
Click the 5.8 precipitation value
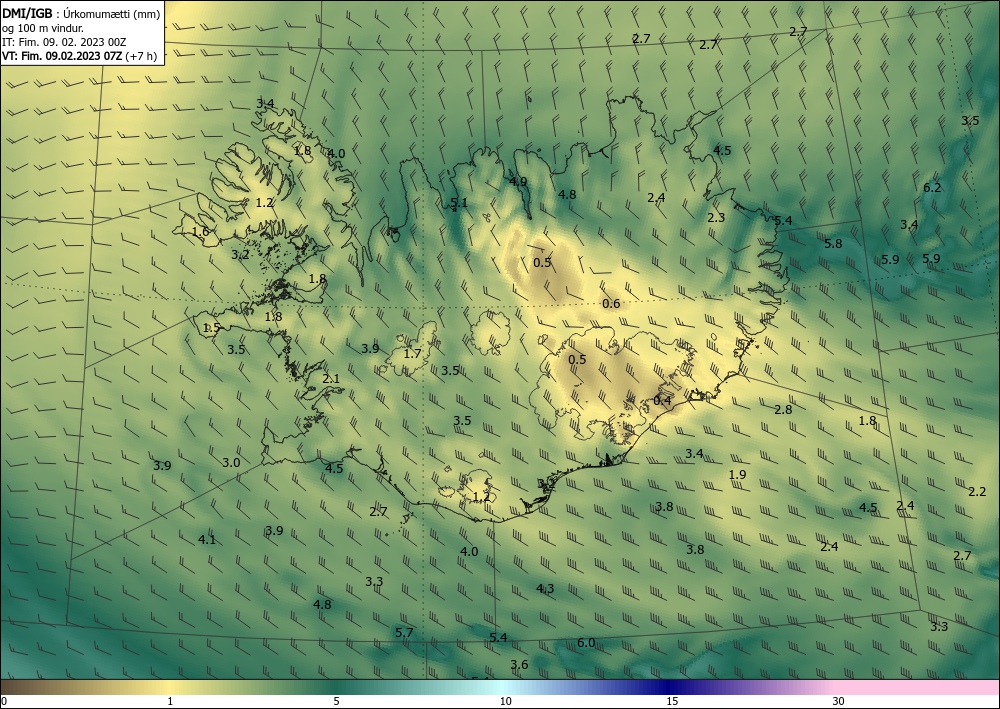tap(833, 244)
